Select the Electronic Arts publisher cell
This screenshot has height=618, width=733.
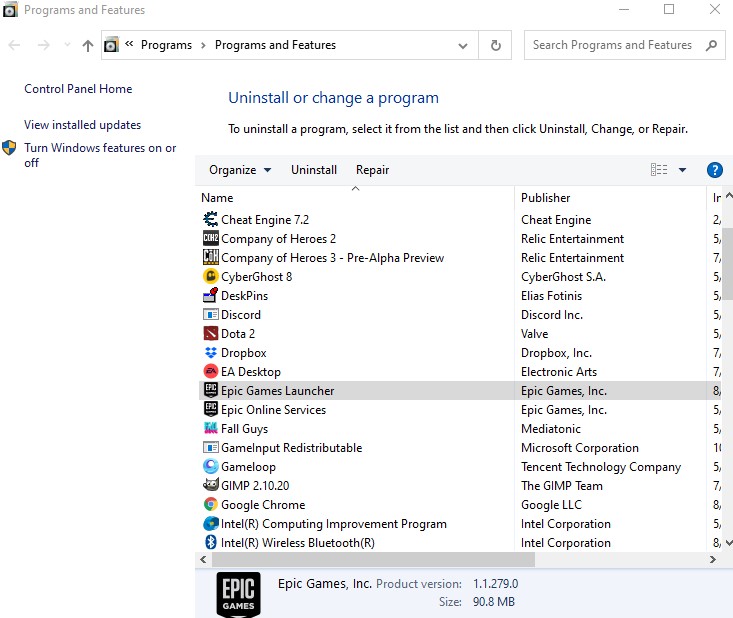tap(559, 372)
